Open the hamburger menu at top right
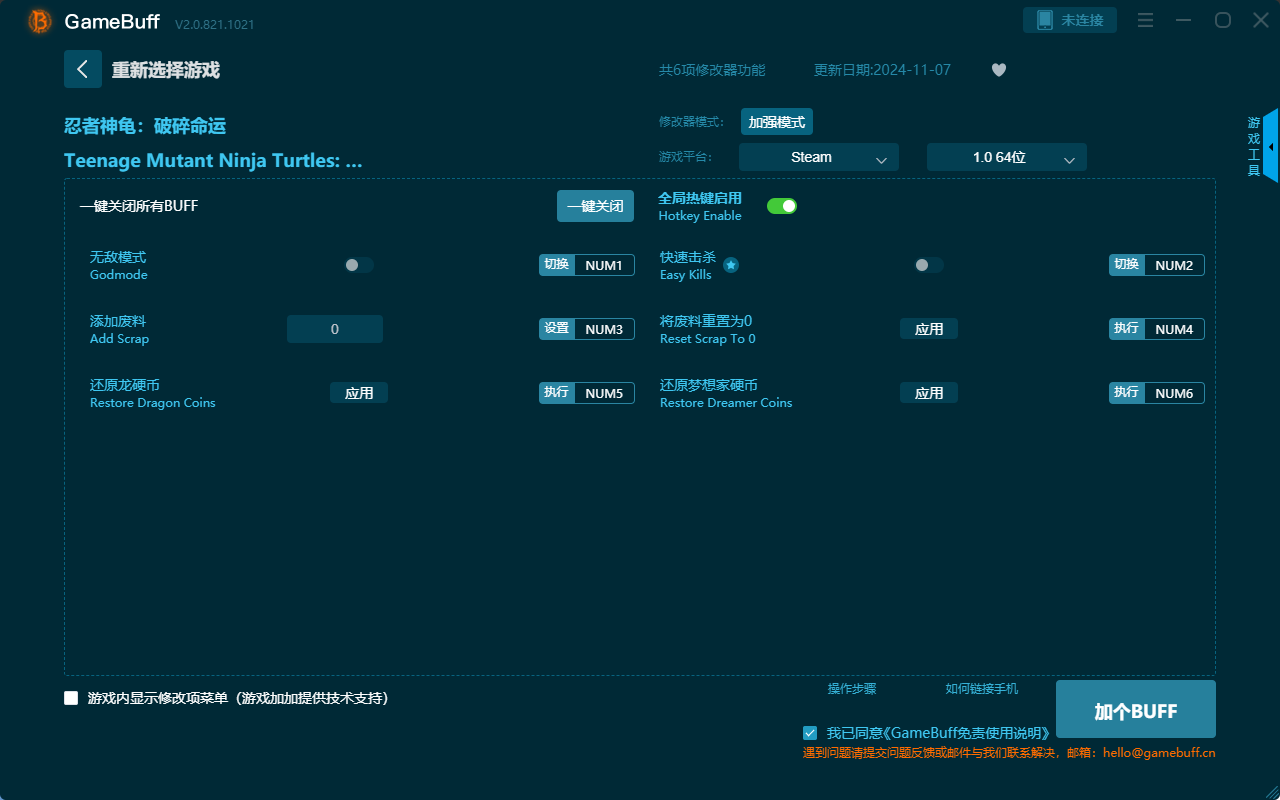This screenshot has width=1280, height=800. 1144,20
